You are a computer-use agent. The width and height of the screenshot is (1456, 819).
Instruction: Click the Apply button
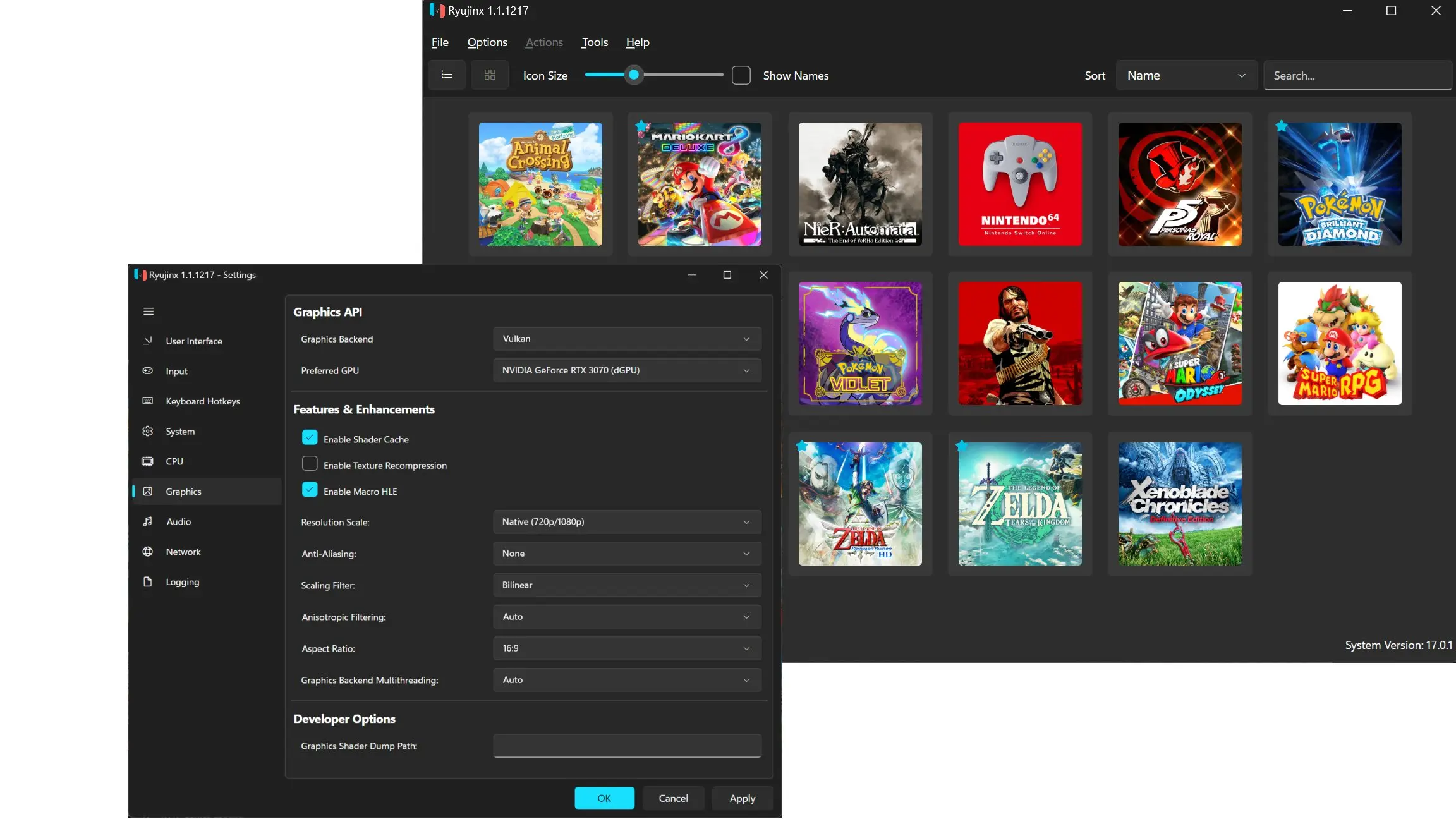(x=742, y=798)
